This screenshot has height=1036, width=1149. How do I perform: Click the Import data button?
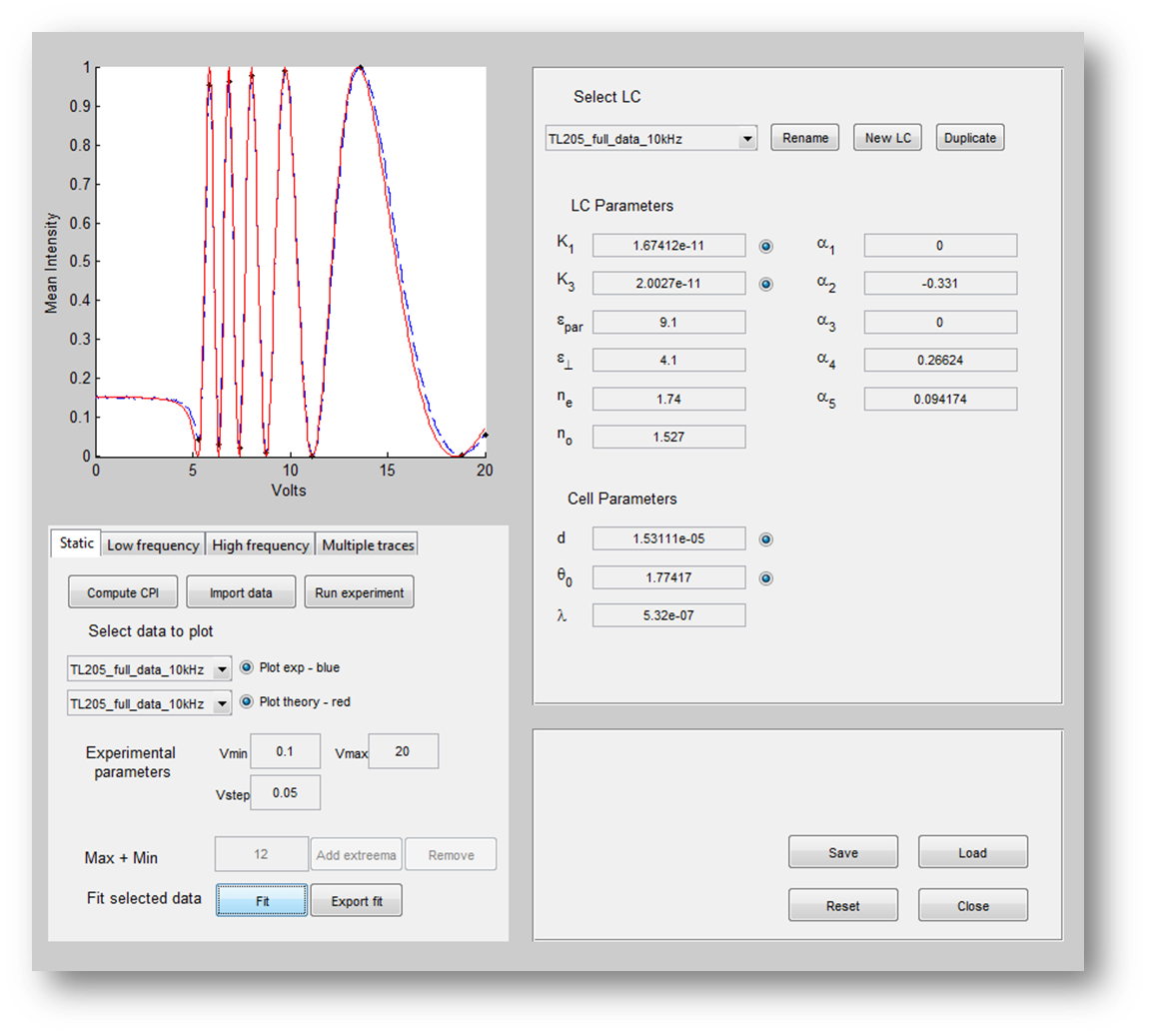click(241, 592)
